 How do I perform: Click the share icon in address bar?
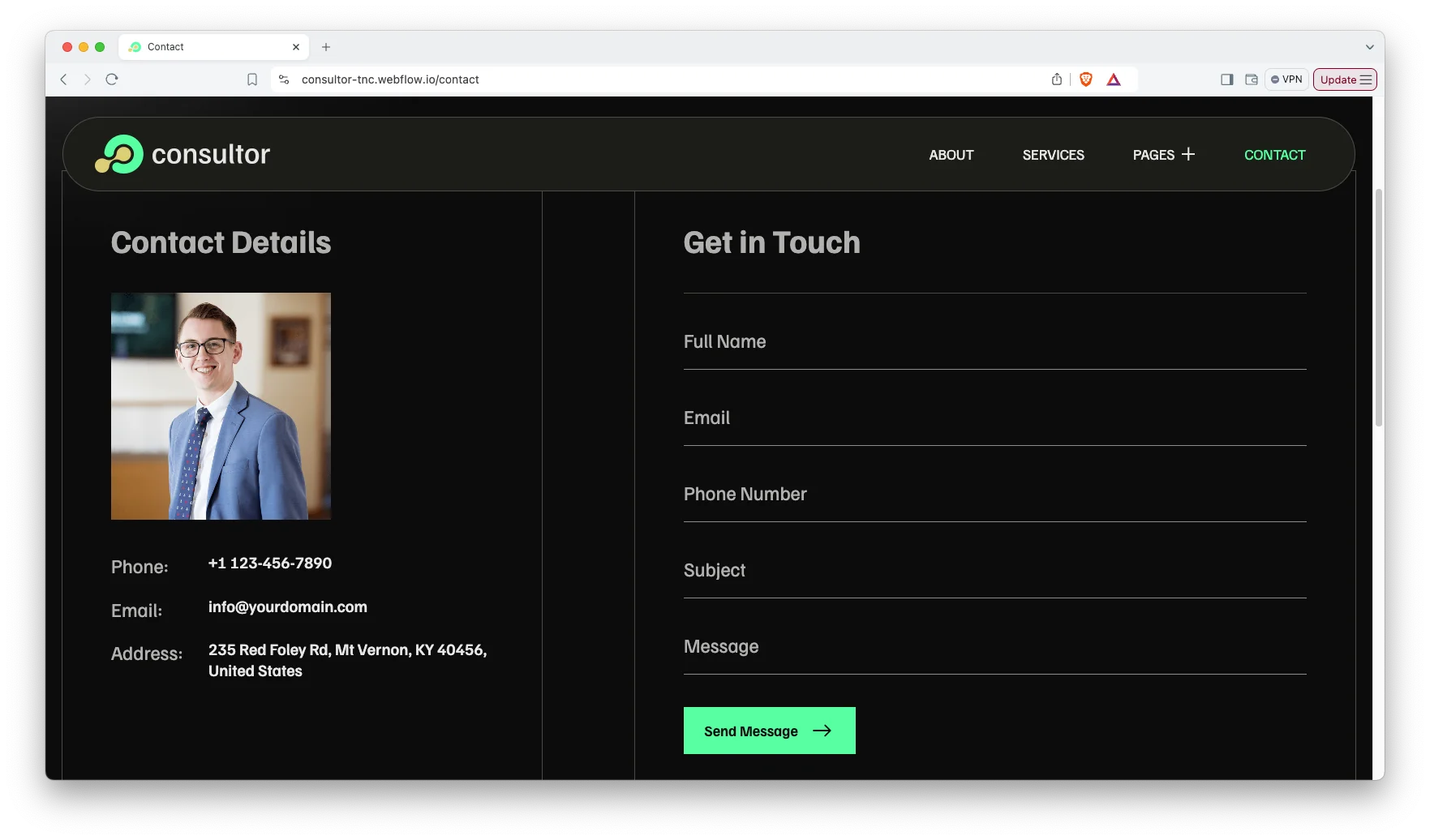click(x=1056, y=79)
